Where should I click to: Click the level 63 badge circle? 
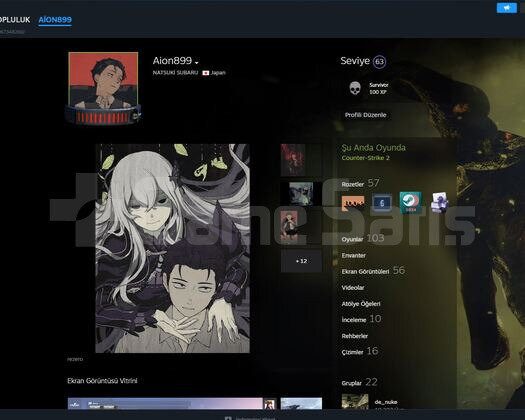click(x=379, y=62)
